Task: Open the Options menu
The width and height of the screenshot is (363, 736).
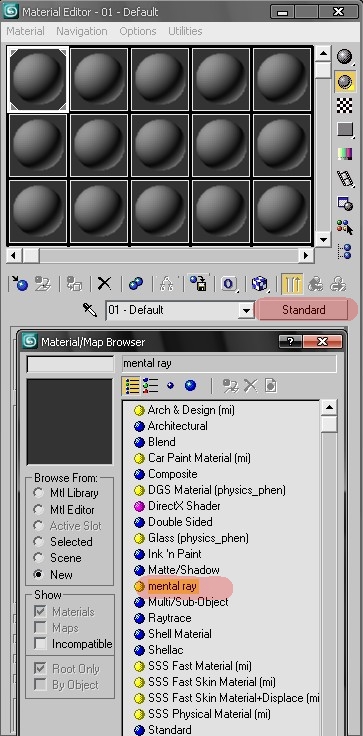Action: [137, 31]
